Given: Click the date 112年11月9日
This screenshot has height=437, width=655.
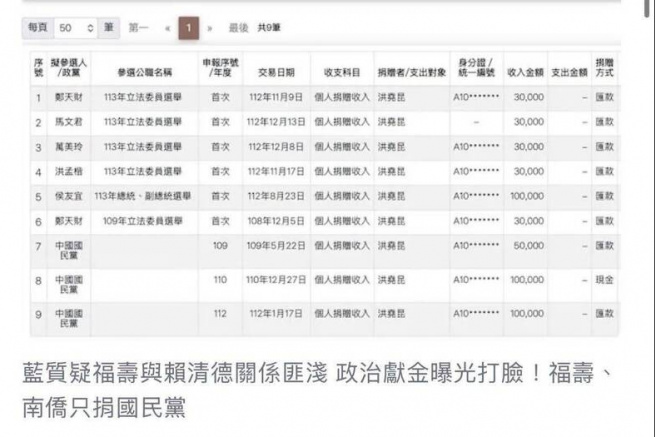Looking at the screenshot, I should [x=276, y=97].
